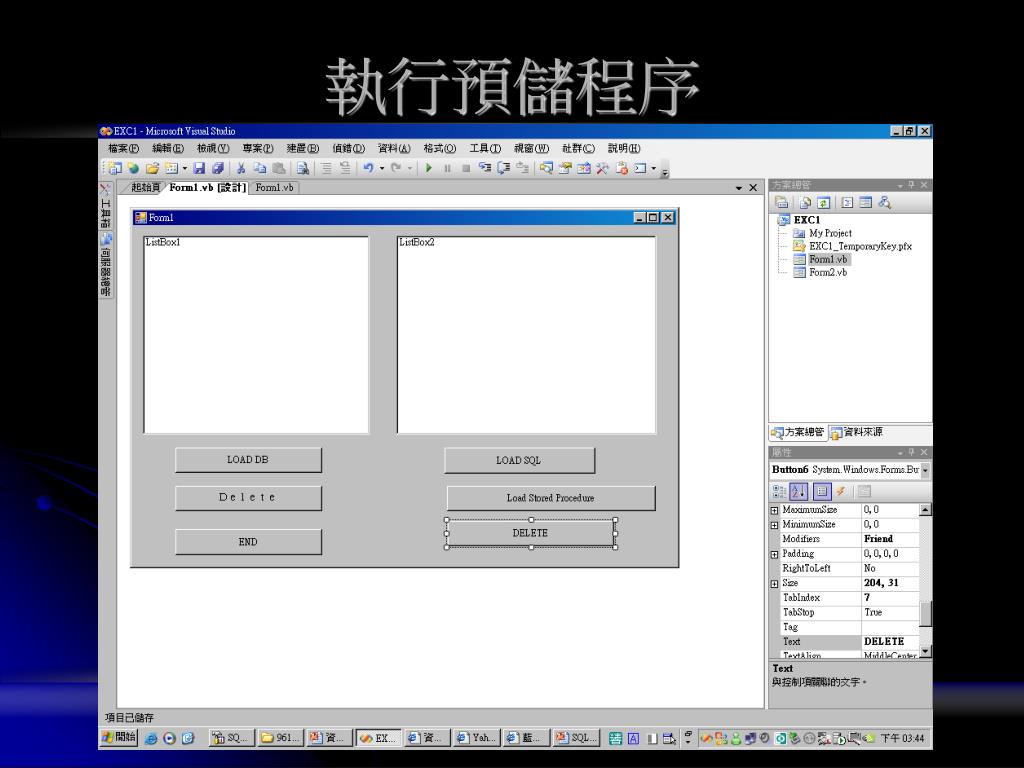Start debugging with the green play icon

(x=428, y=168)
